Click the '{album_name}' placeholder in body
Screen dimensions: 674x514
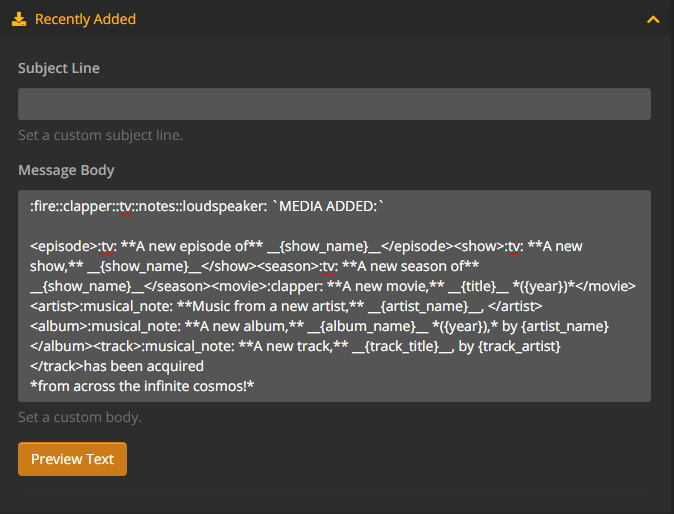[x=368, y=326]
